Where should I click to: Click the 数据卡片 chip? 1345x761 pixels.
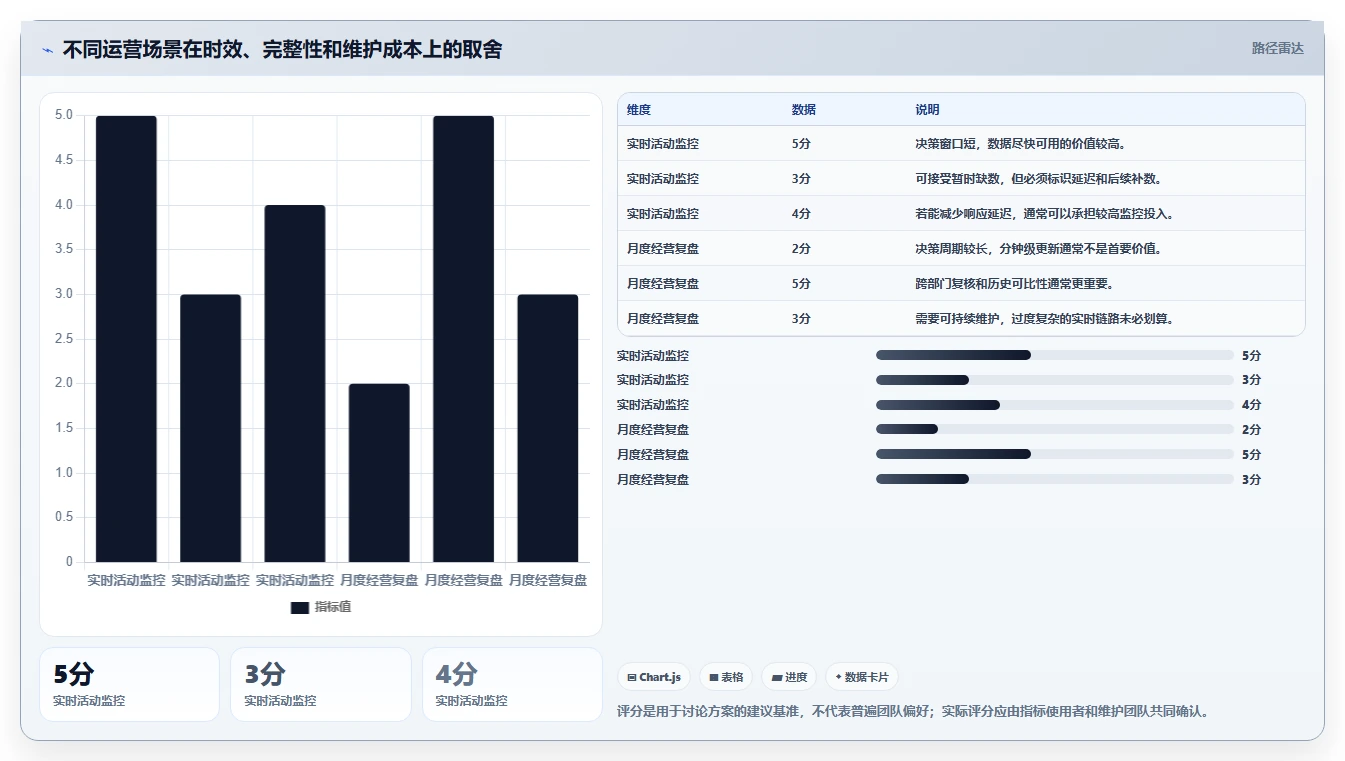coord(862,677)
